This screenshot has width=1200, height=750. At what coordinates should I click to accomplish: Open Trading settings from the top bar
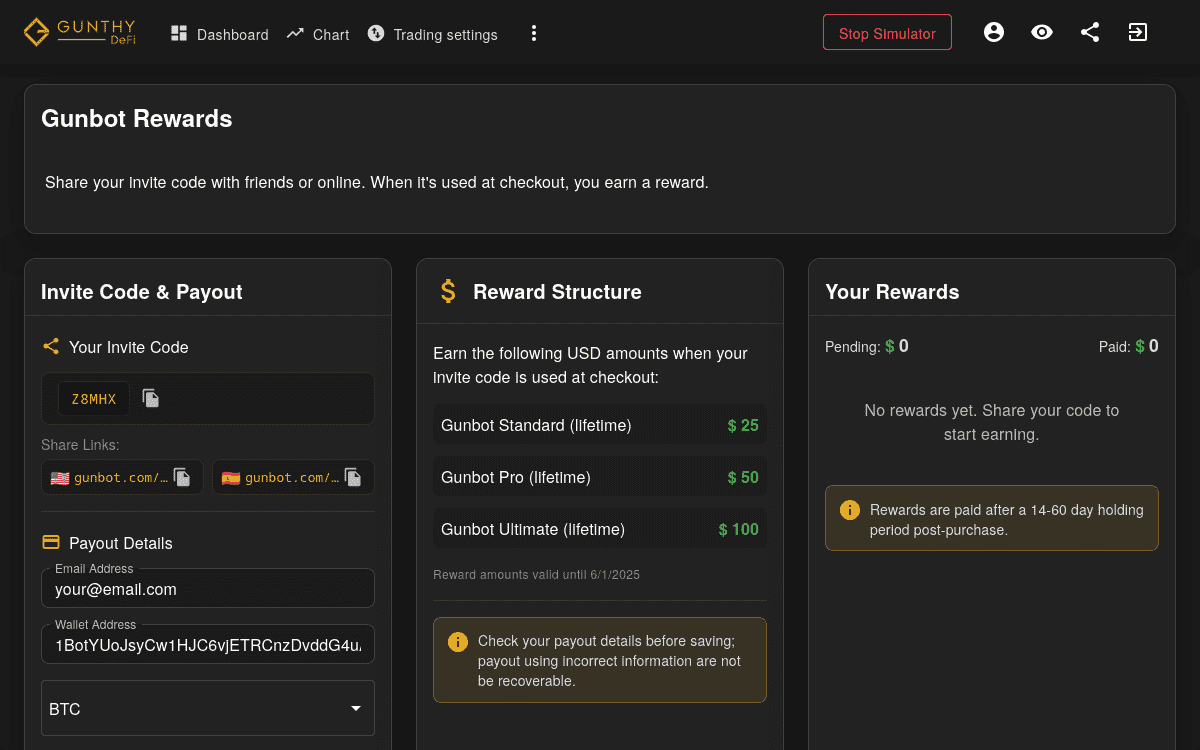[432, 34]
